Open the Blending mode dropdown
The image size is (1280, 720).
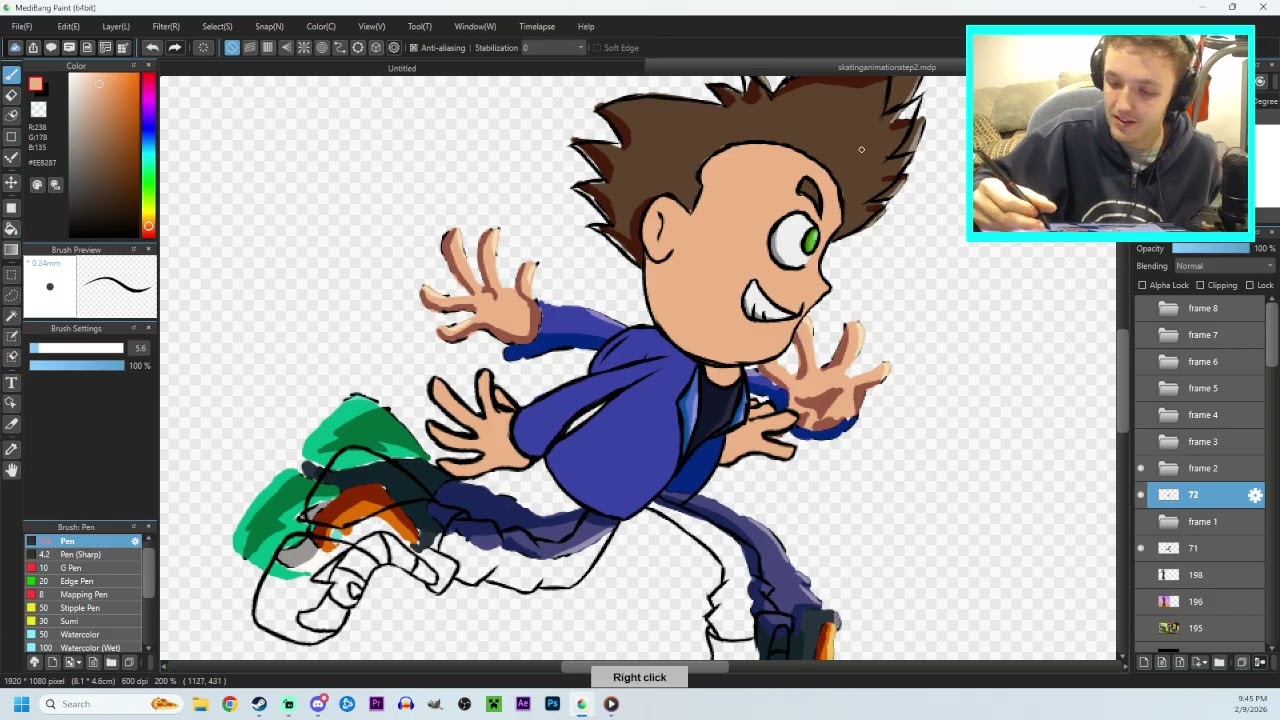[x=1225, y=266]
